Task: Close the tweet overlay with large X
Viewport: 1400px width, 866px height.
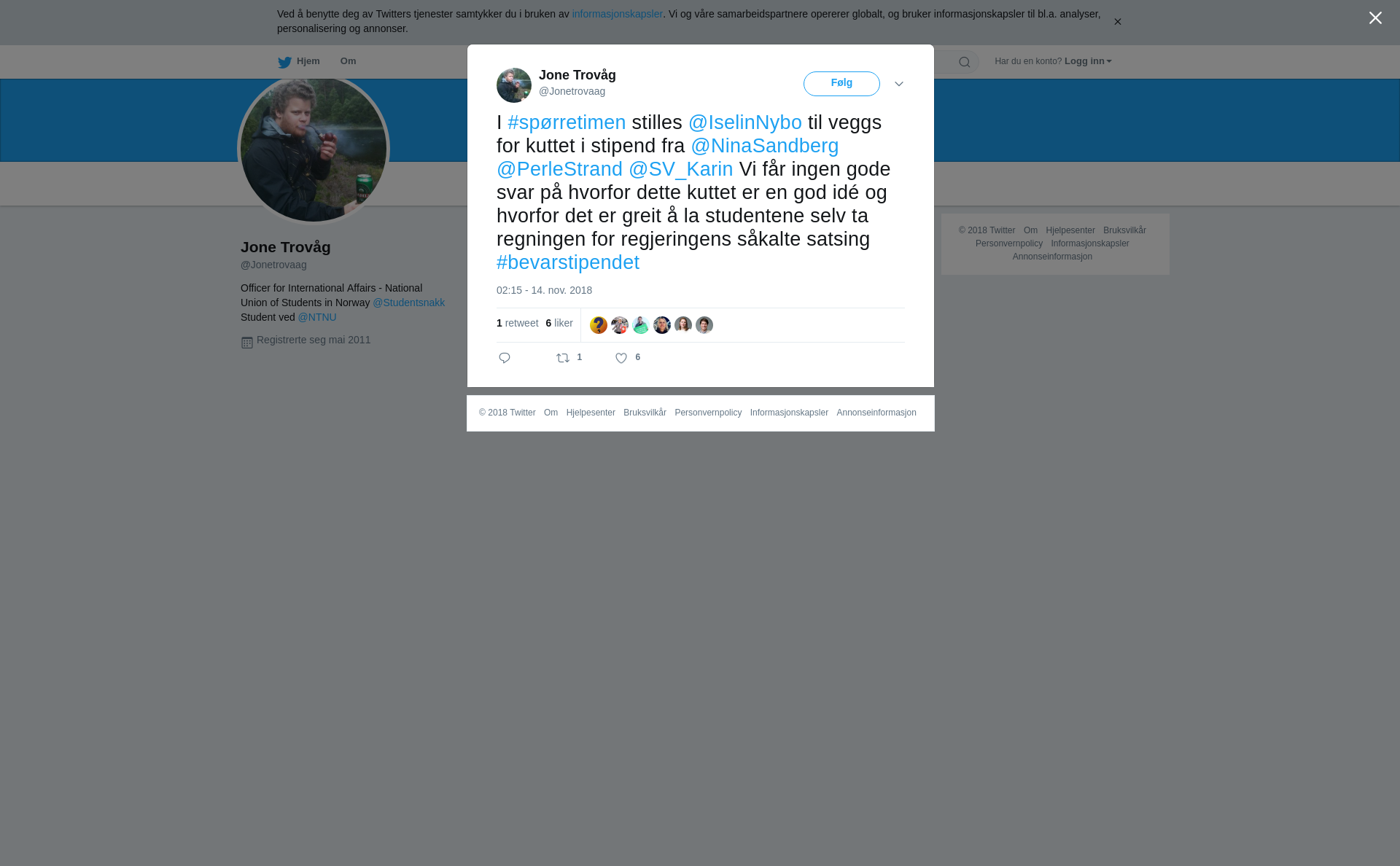Action: 1375,17
